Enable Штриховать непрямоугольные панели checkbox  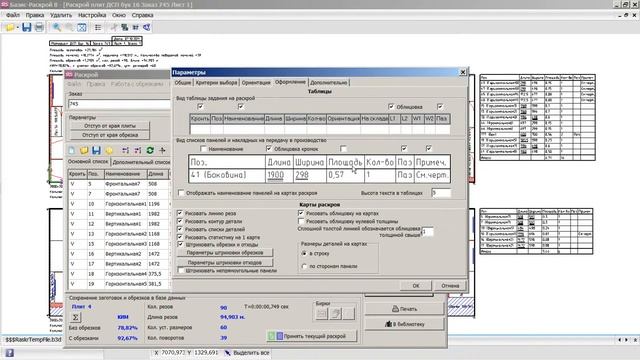click(x=181, y=270)
